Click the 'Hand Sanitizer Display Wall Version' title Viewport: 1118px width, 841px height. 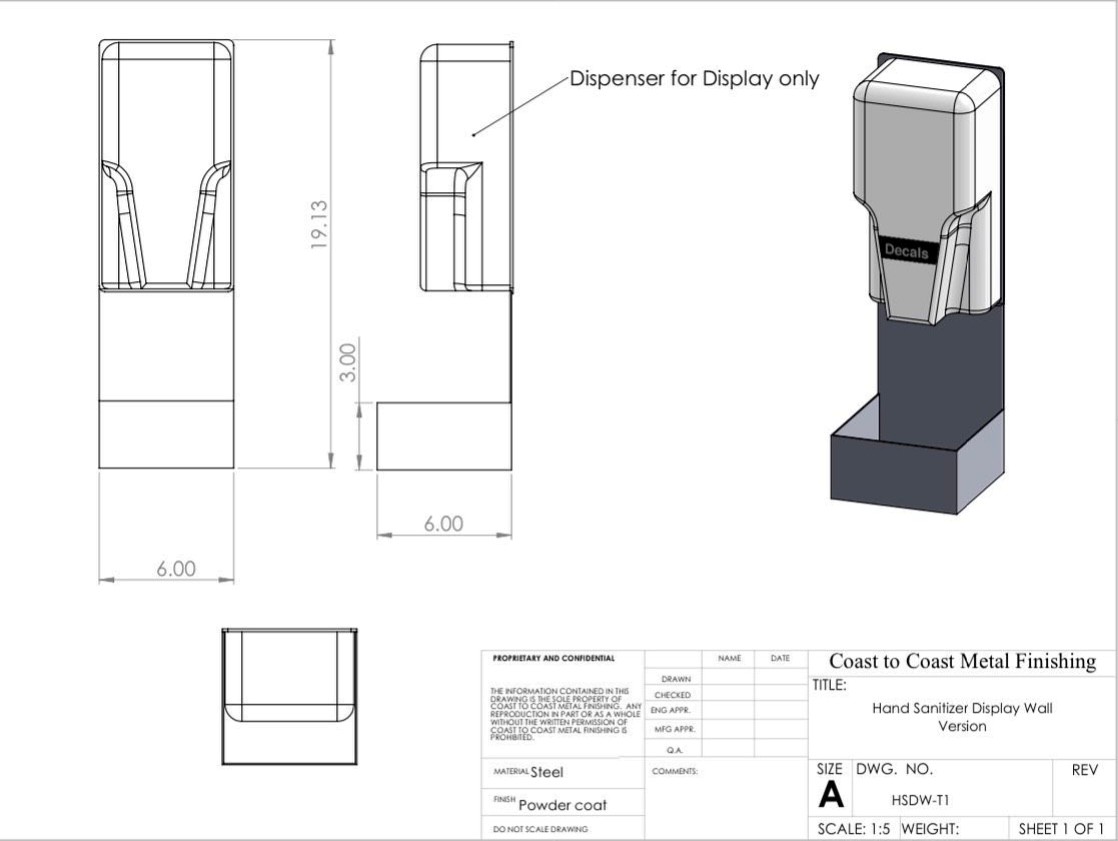point(962,717)
